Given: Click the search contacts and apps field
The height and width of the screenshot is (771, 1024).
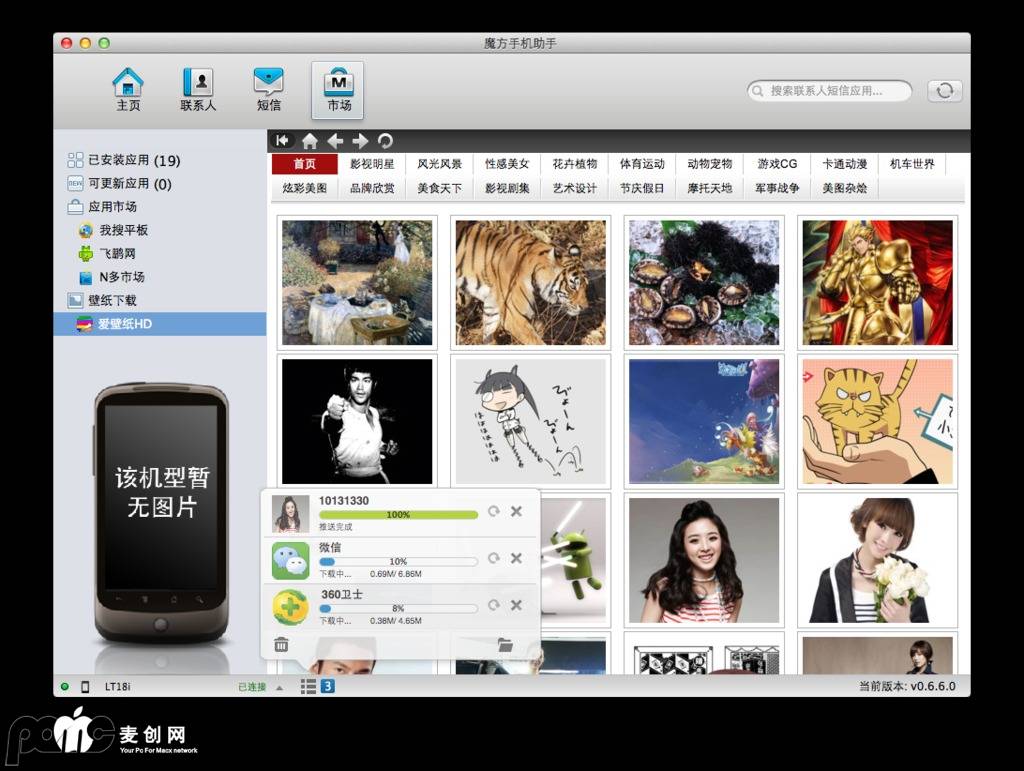Looking at the screenshot, I should point(830,91).
